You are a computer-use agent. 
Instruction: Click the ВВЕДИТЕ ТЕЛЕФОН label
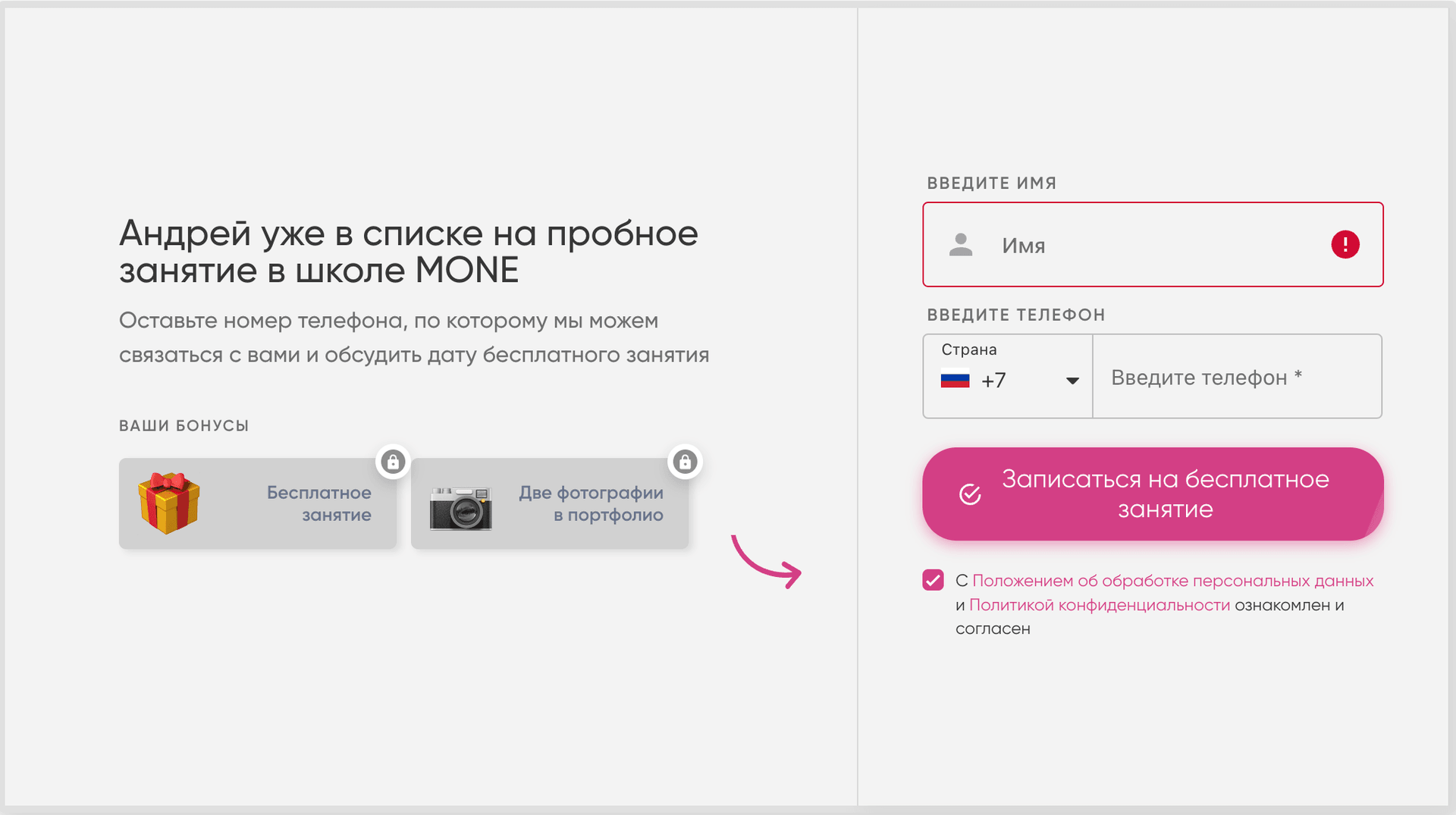[1016, 315]
